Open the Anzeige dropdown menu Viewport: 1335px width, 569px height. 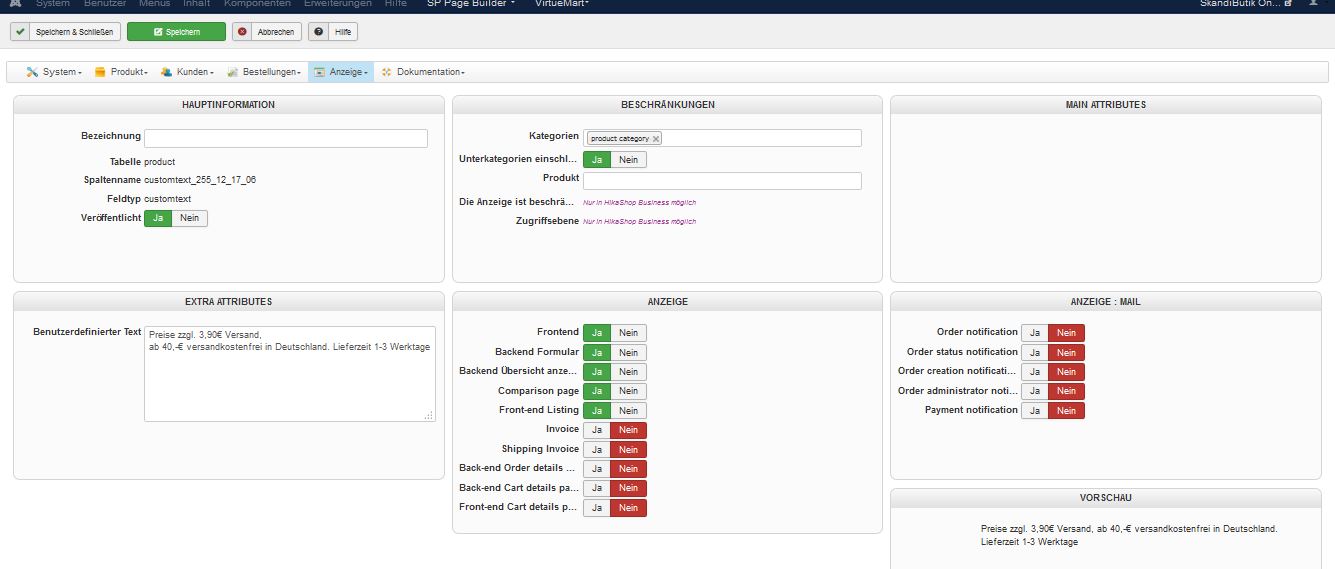(x=341, y=72)
